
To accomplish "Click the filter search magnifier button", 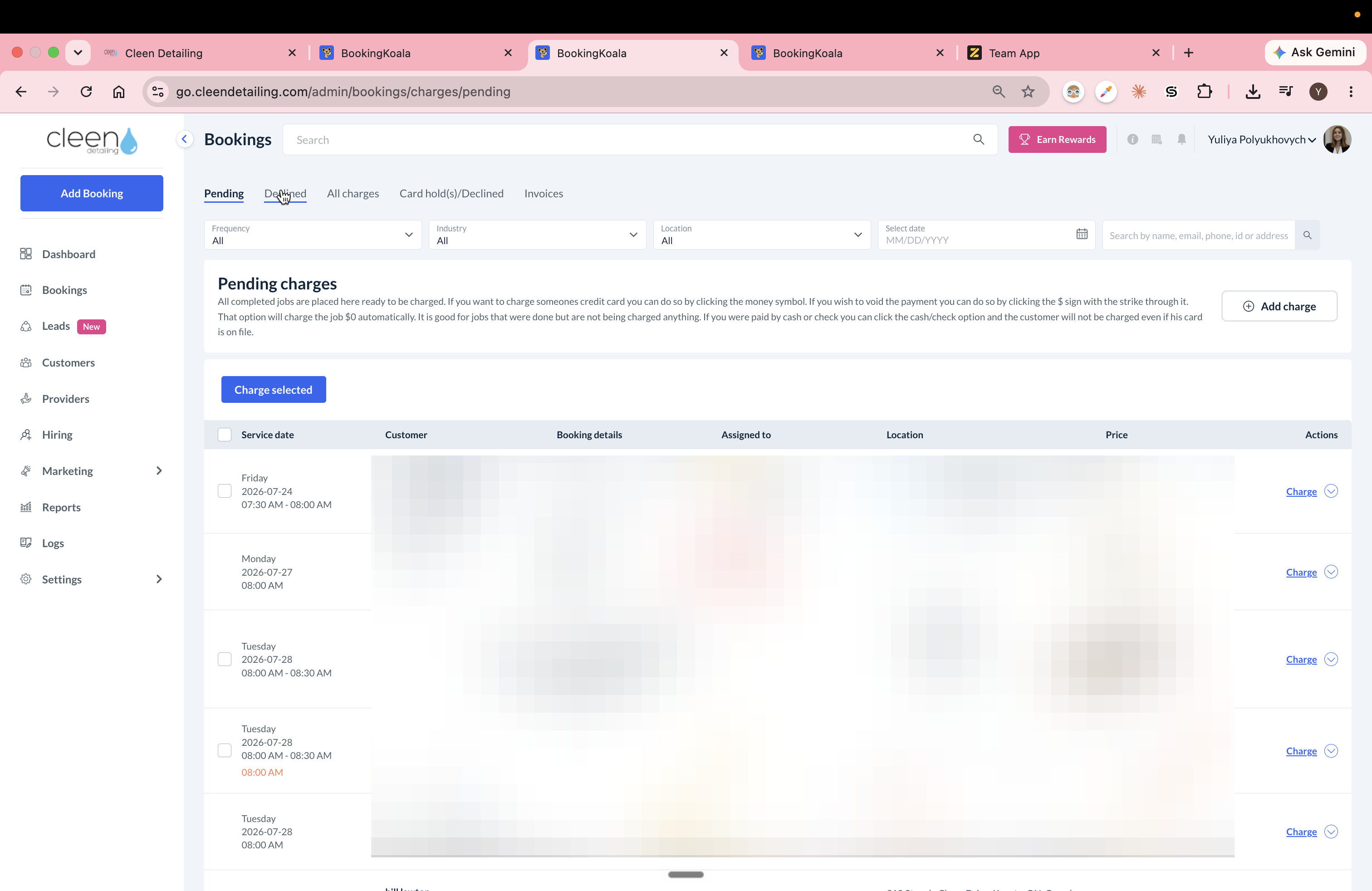I will tap(1307, 235).
